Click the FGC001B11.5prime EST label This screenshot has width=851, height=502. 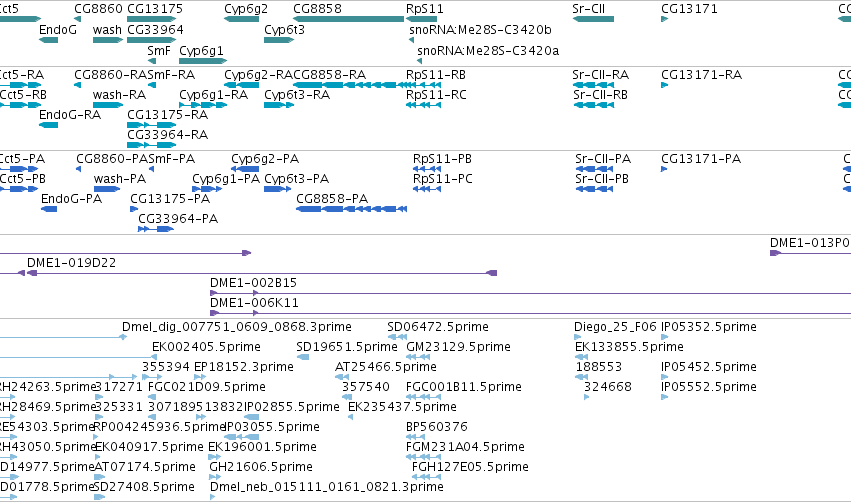click(x=463, y=387)
